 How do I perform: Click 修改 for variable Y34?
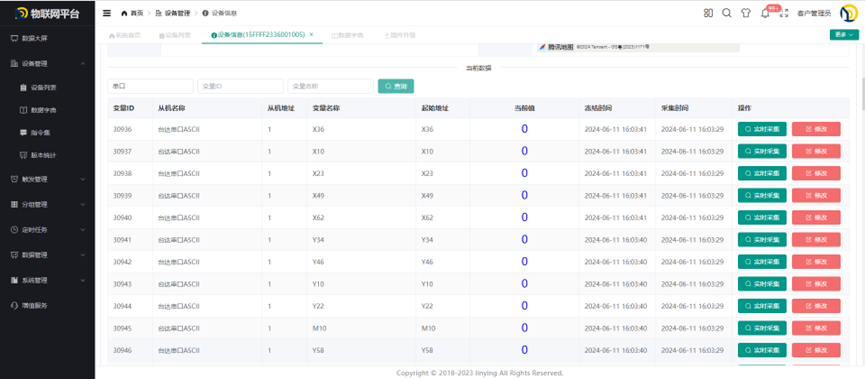click(x=816, y=239)
